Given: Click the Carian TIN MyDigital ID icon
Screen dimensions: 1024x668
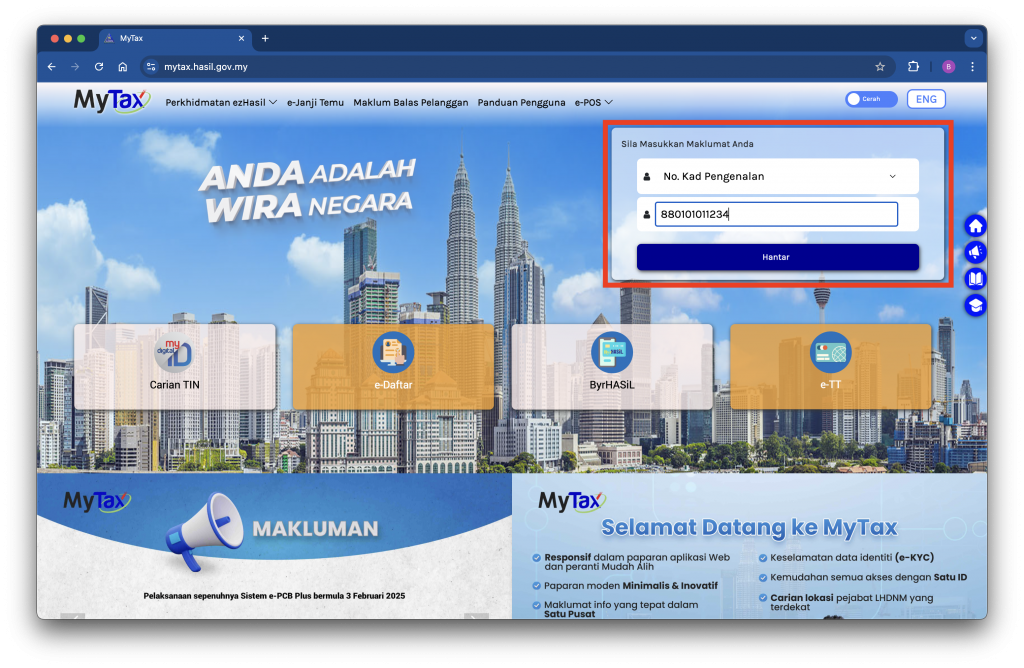Looking at the screenshot, I should pyautogui.click(x=174, y=353).
